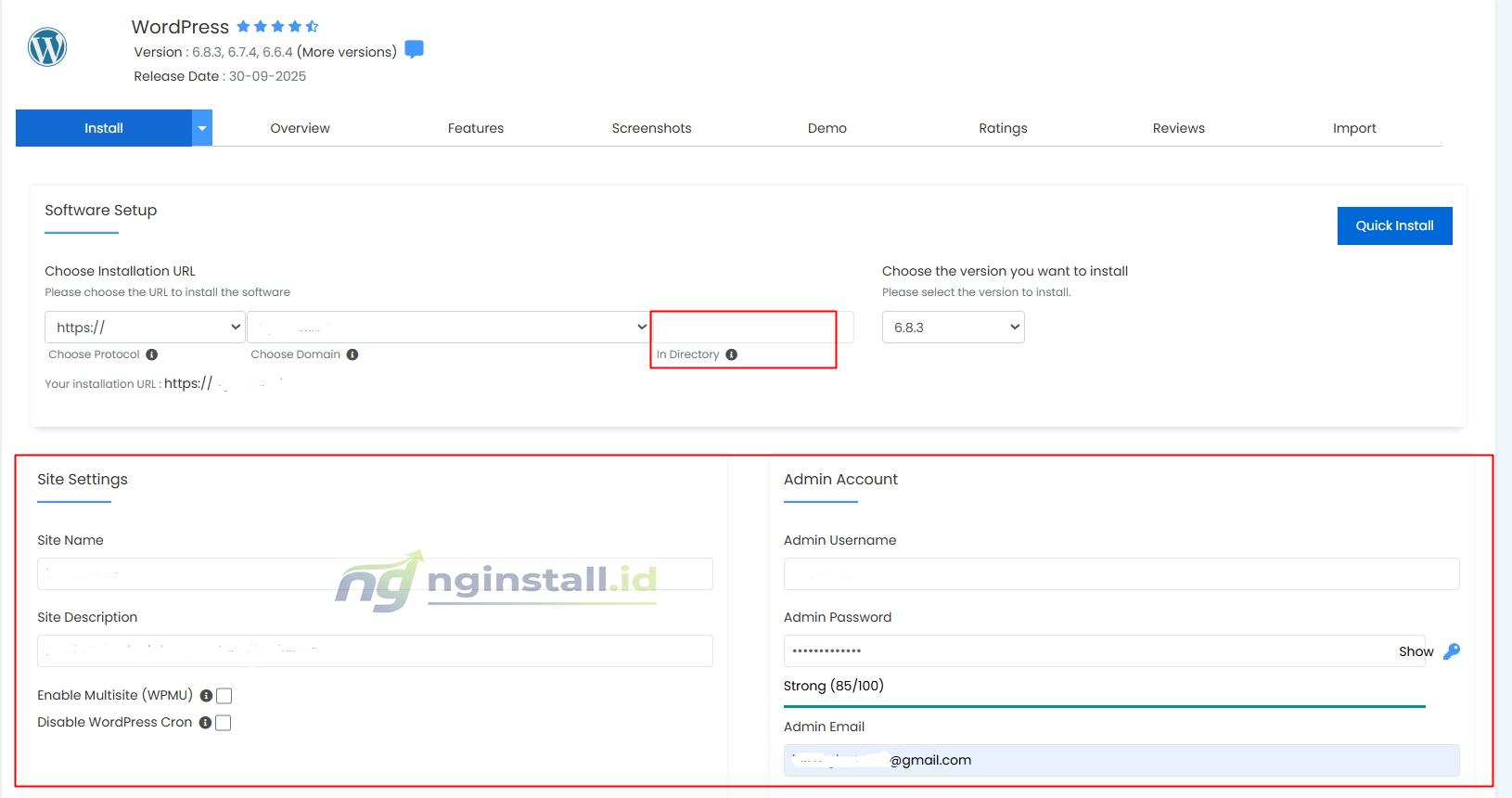This screenshot has height=798, width=1512.
Task: Click the In Directory input field
Action: tap(752, 327)
